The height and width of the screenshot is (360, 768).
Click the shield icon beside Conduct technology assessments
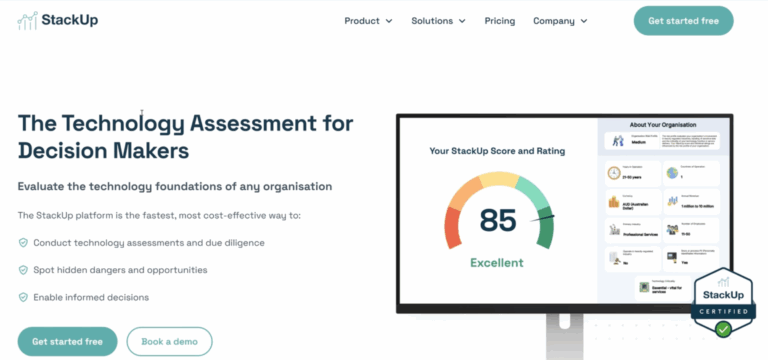tap(23, 242)
